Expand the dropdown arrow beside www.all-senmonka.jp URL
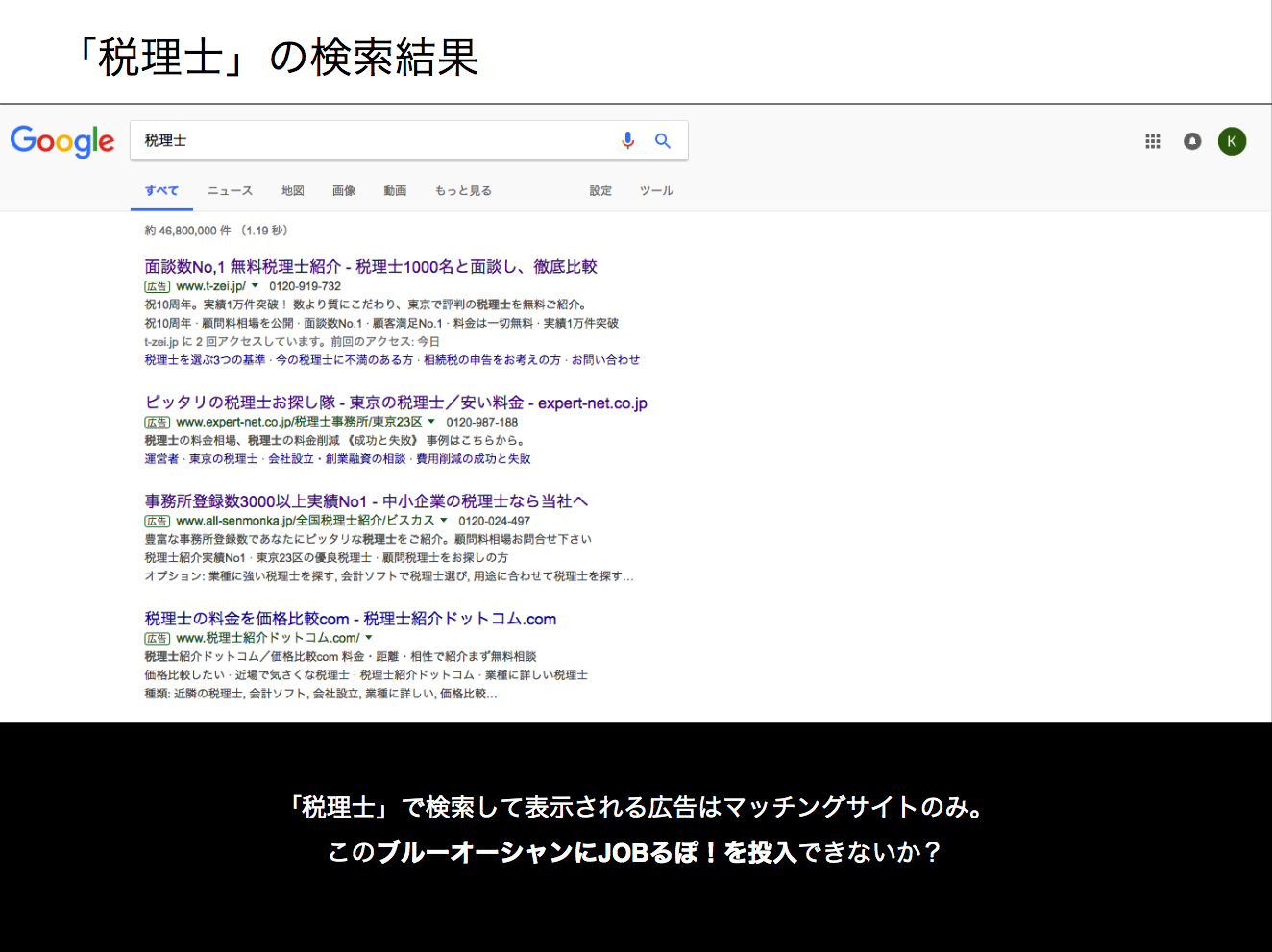1272x952 pixels. 444,520
